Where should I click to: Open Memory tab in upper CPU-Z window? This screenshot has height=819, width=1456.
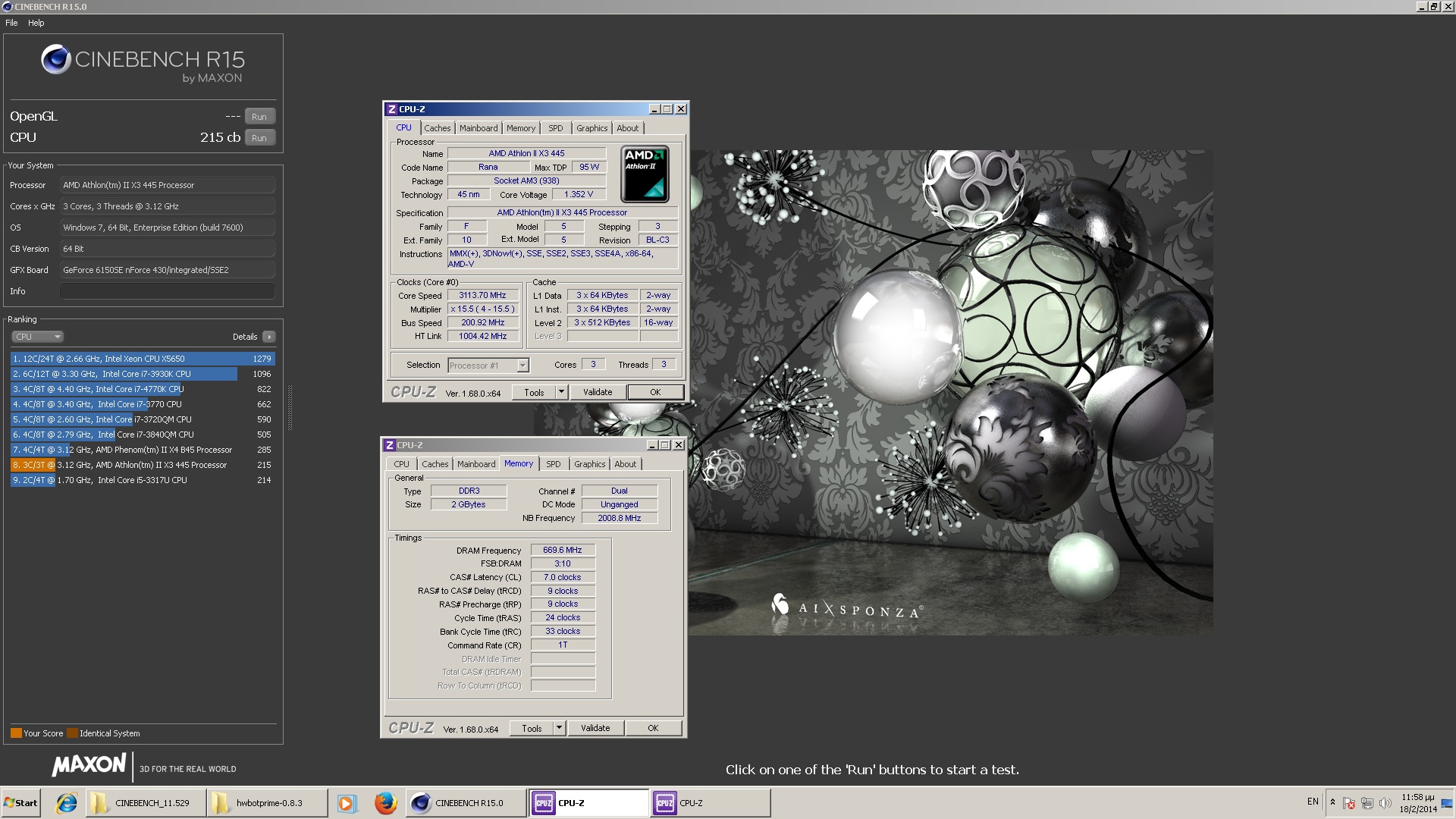(x=521, y=128)
